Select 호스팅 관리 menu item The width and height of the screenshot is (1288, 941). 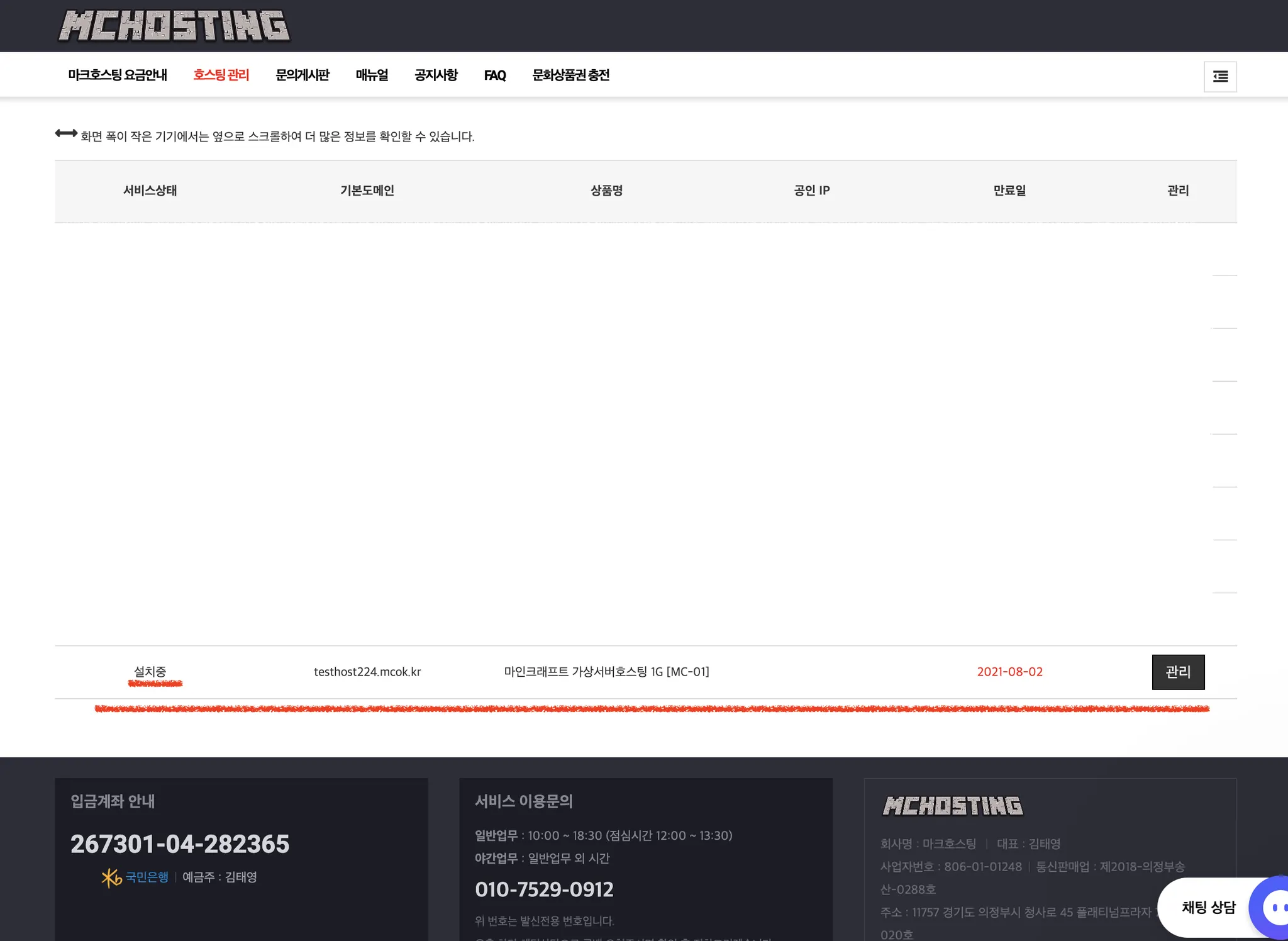(221, 75)
